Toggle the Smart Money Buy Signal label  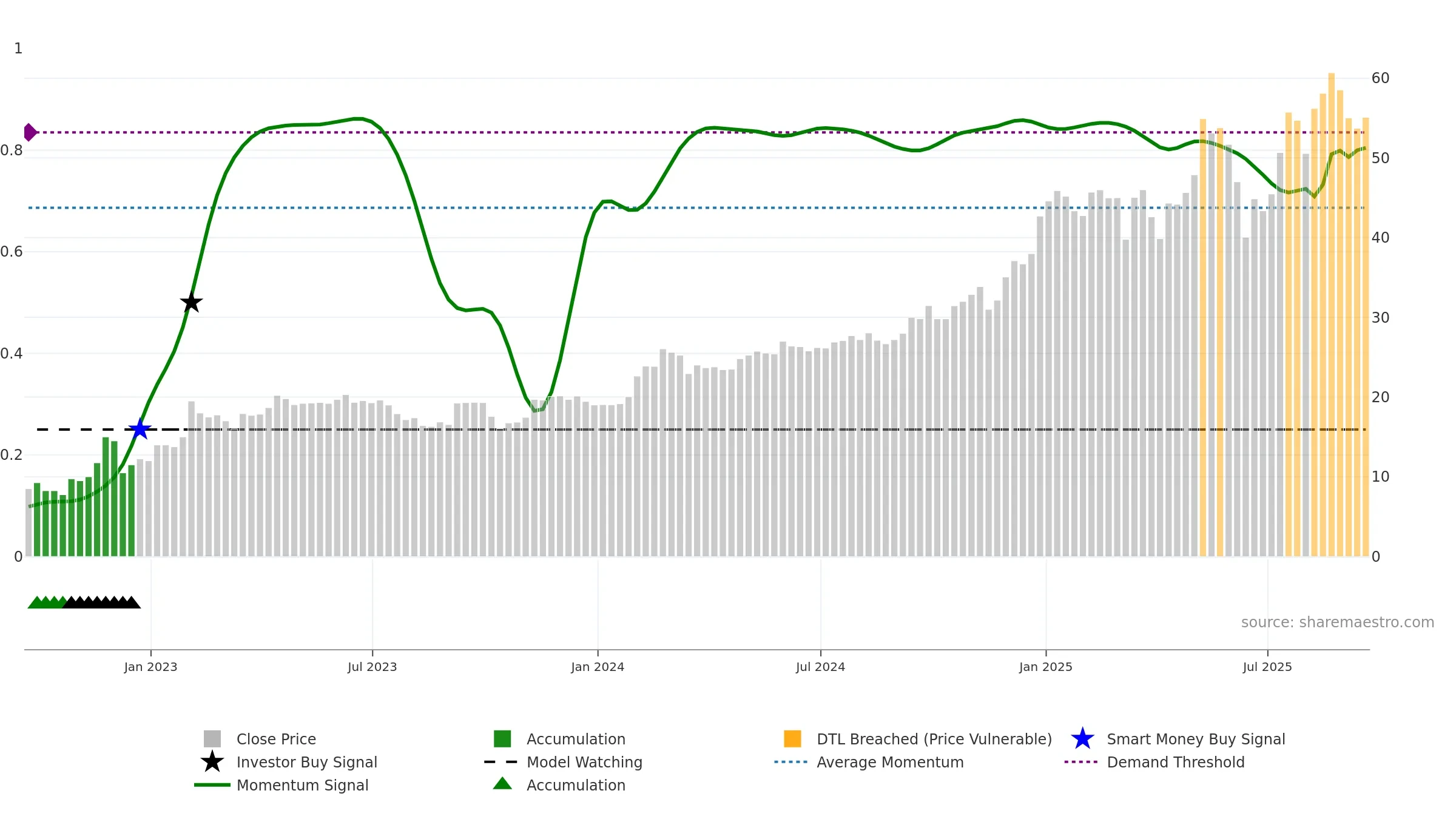1196,739
